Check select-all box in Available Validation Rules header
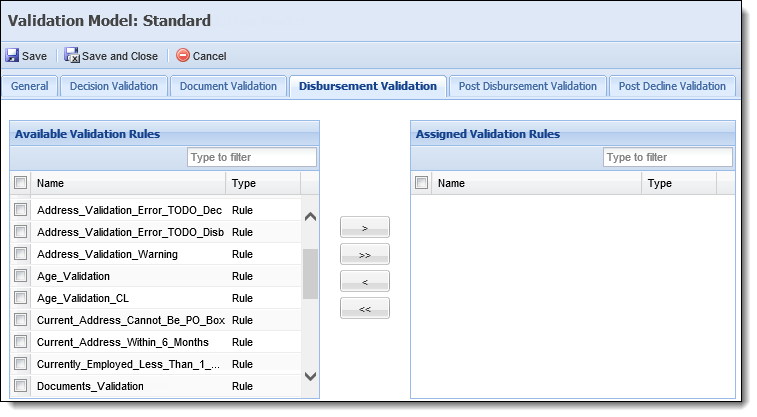Image resolution: width=757 pixels, height=417 pixels. coord(20,183)
